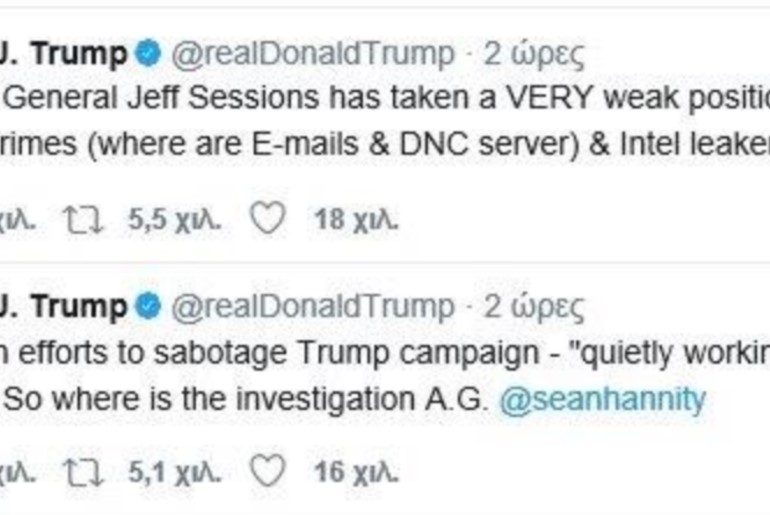Click the '2 ώρες' timestamp on the second tweet
Viewport: 770px width, 515px height.
coord(534,306)
